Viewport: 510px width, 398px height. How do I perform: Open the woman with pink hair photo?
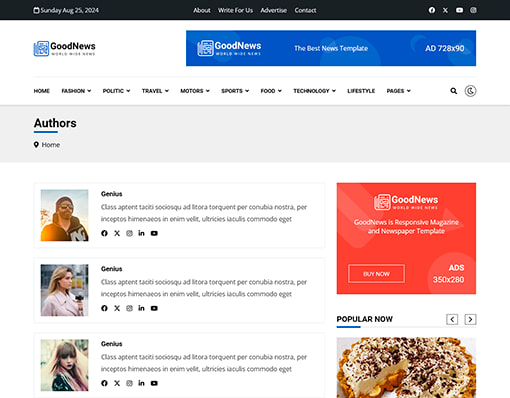point(64,365)
